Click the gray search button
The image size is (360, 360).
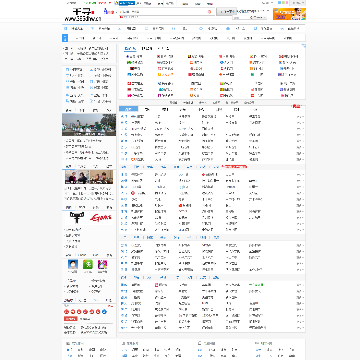[226, 12]
